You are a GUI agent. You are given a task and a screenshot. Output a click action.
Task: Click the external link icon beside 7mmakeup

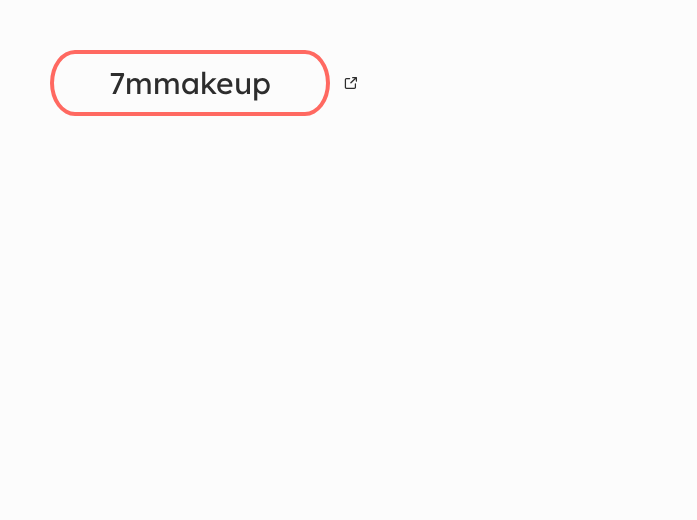pyautogui.click(x=351, y=83)
